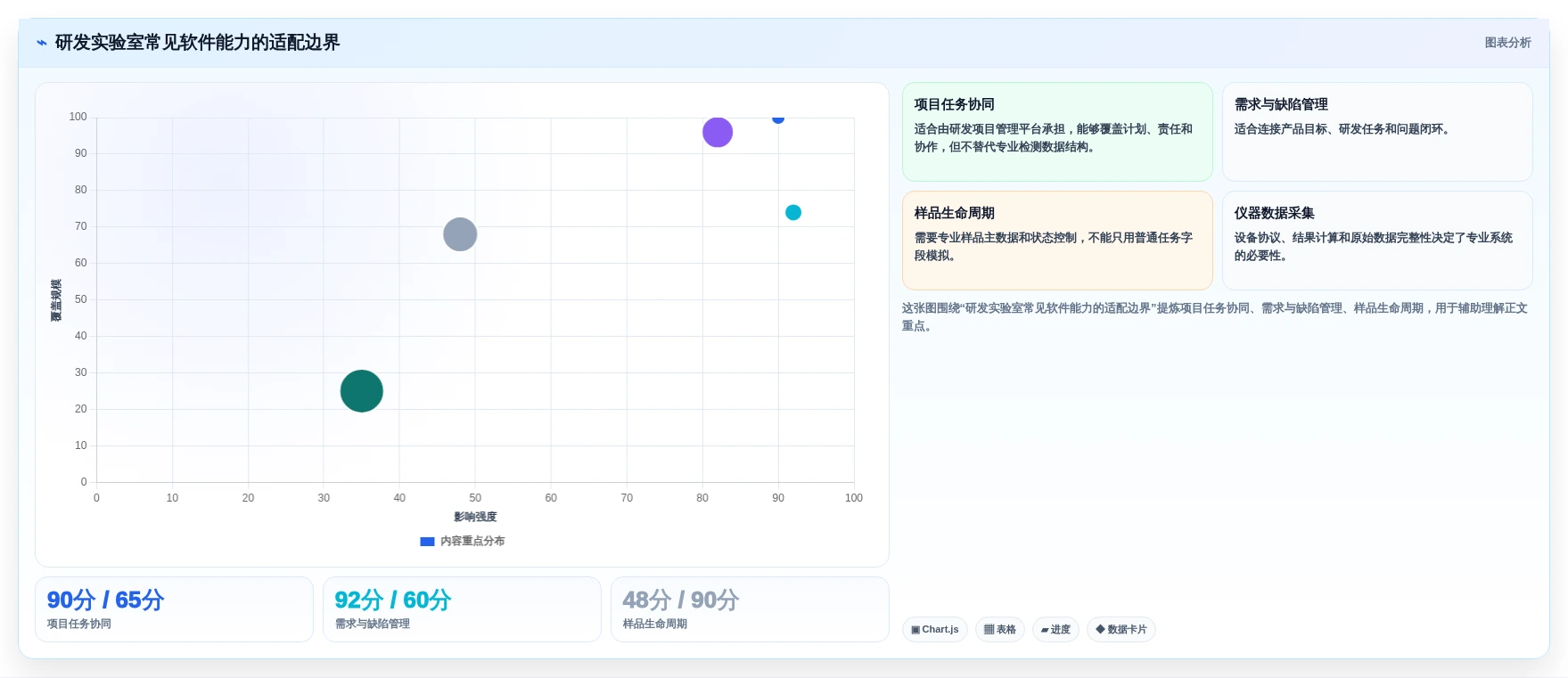Click 样品生命周期 label under 48分 stat

(655, 625)
